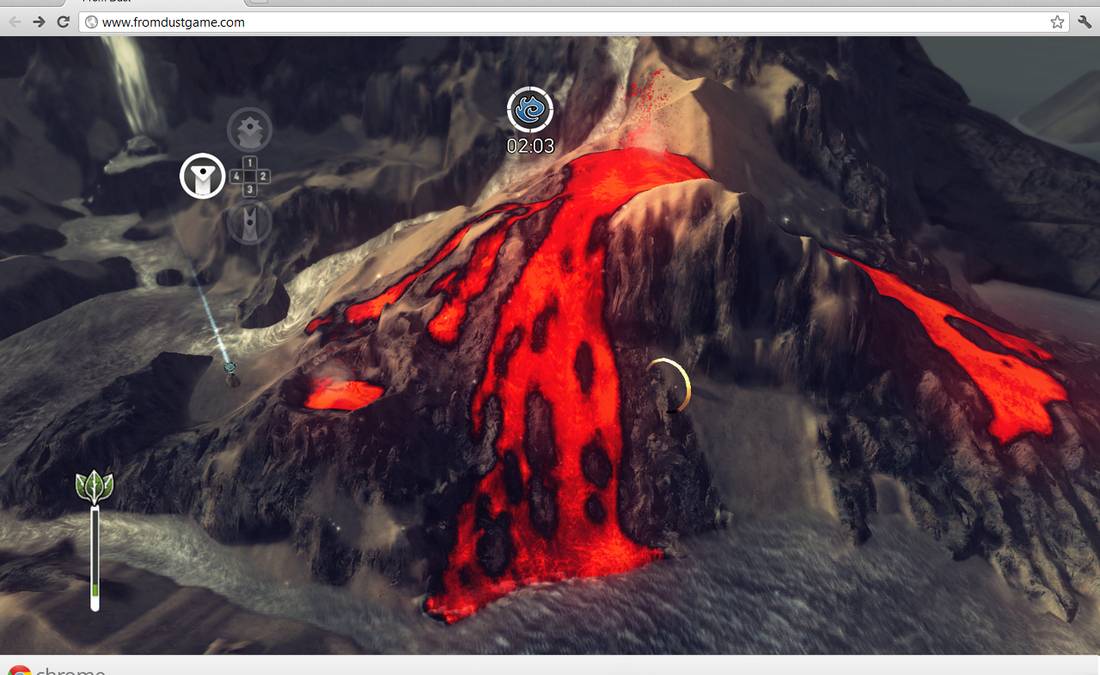Open Chrome's wrench settings menu

pos(1085,22)
